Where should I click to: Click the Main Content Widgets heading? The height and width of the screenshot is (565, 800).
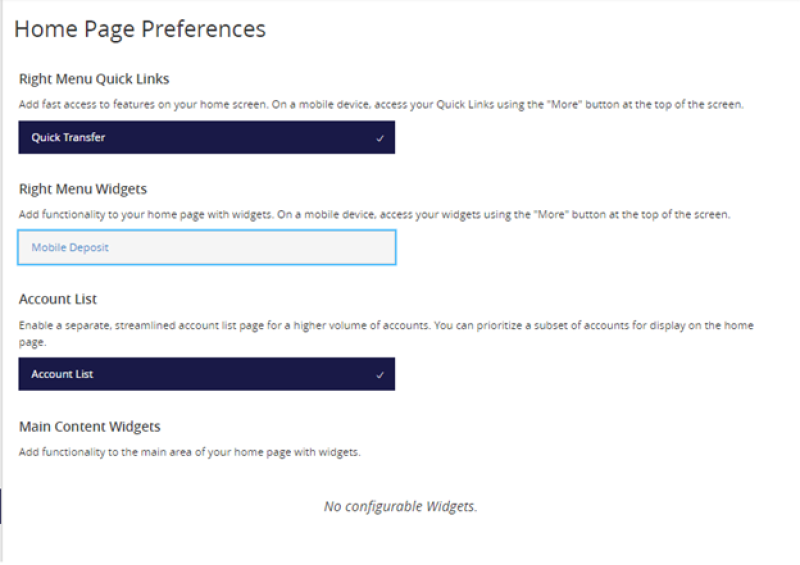(90, 427)
